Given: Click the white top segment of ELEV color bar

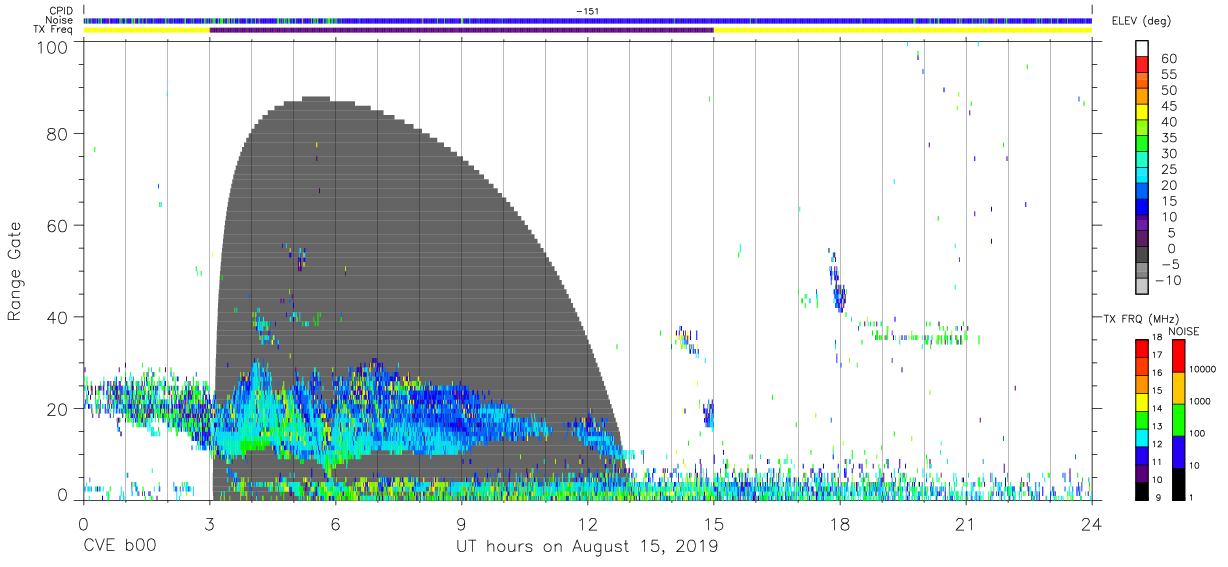Looking at the screenshot, I should [x=1143, y=49].
